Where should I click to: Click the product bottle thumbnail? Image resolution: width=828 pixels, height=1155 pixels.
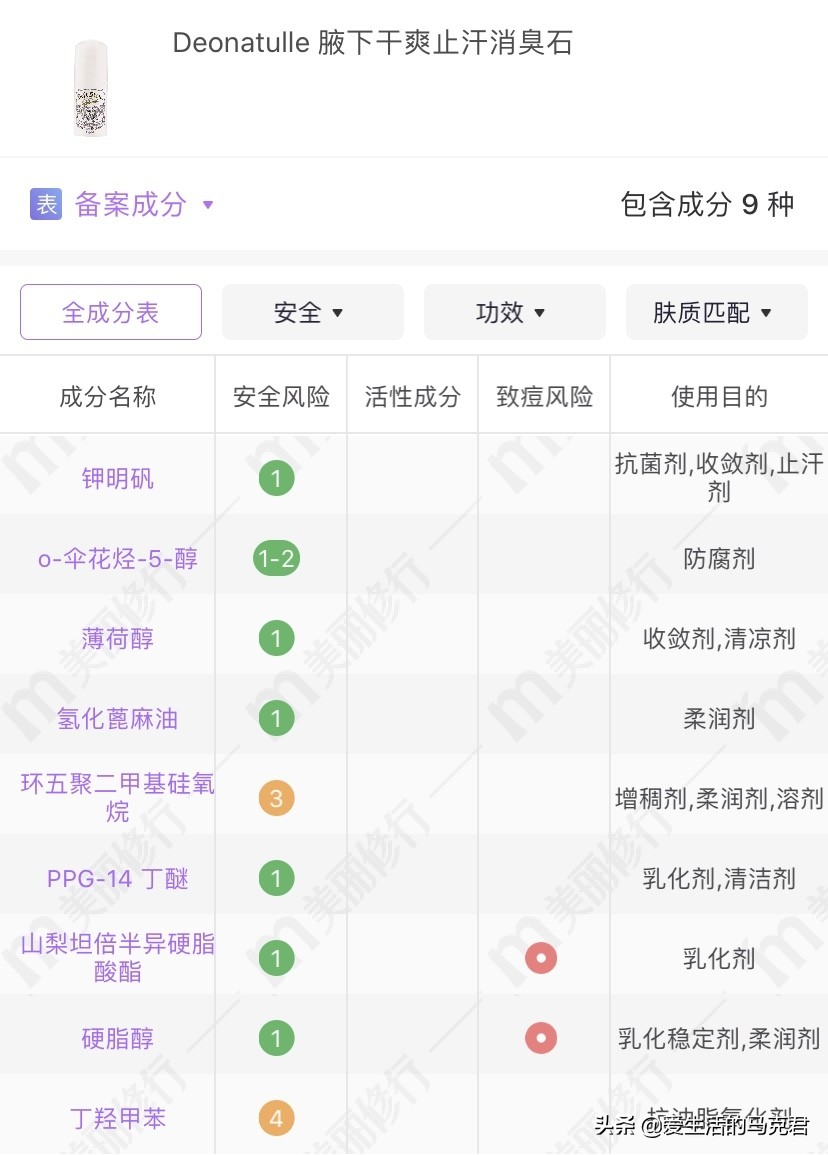click(90, 88)
